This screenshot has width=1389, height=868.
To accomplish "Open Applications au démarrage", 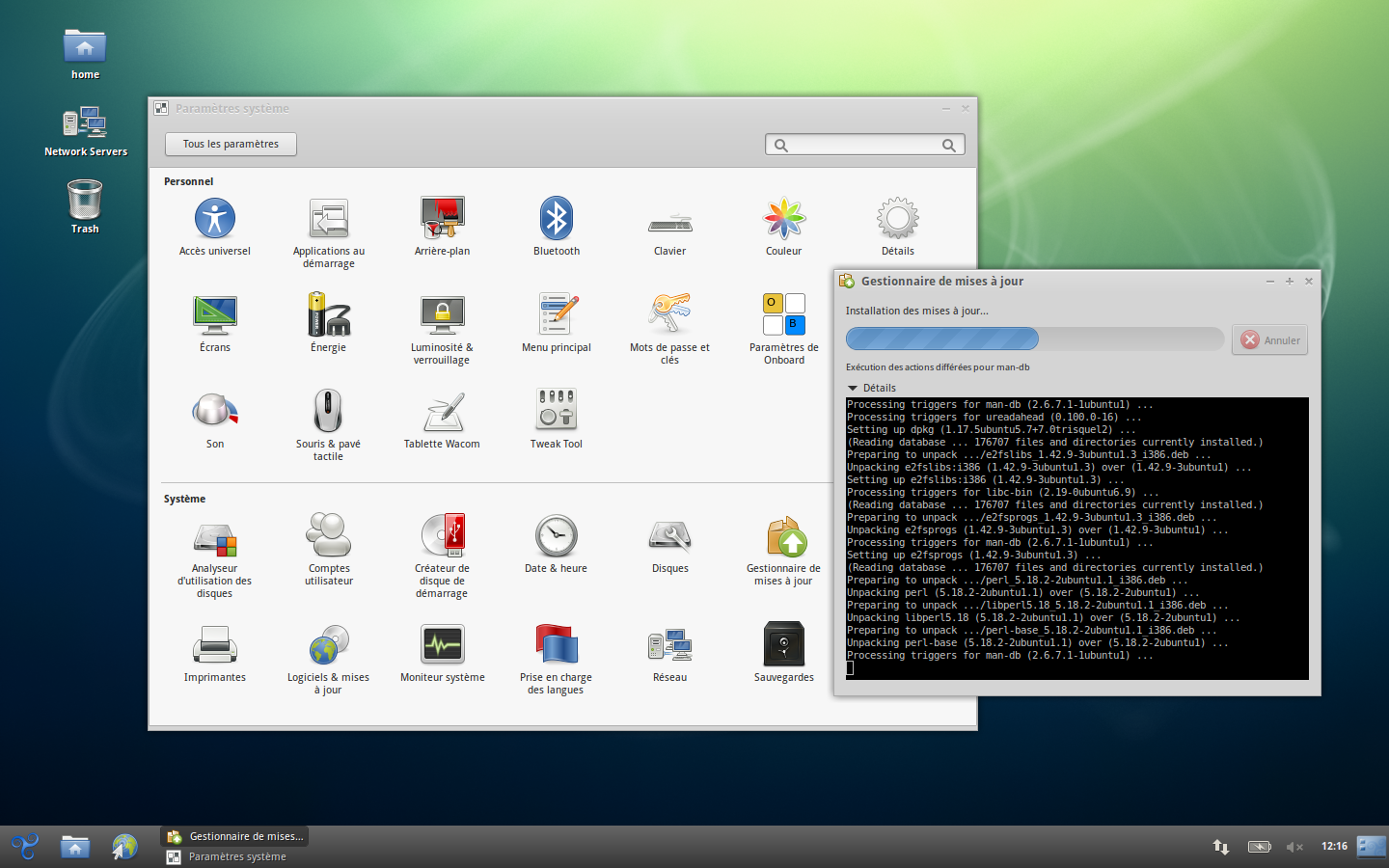I will coord(329,232).
